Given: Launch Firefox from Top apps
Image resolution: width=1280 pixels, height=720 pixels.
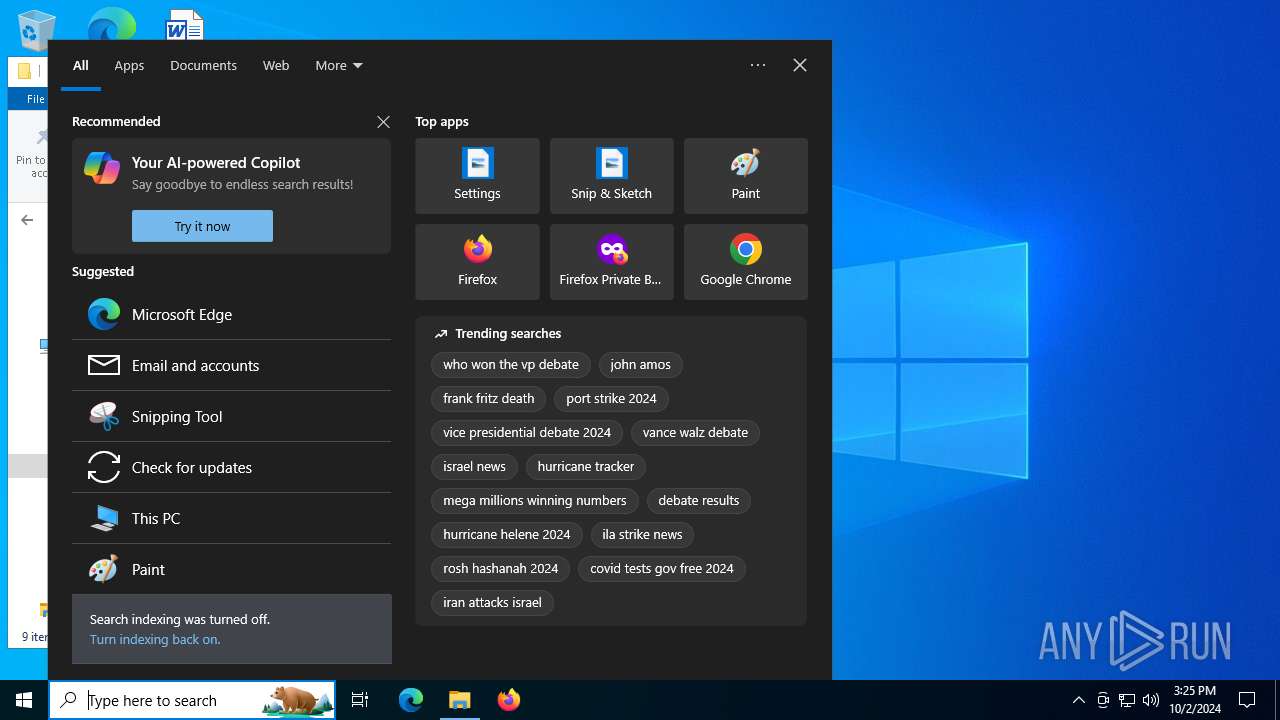Looking at the screenshot, I should click(477, 262).
